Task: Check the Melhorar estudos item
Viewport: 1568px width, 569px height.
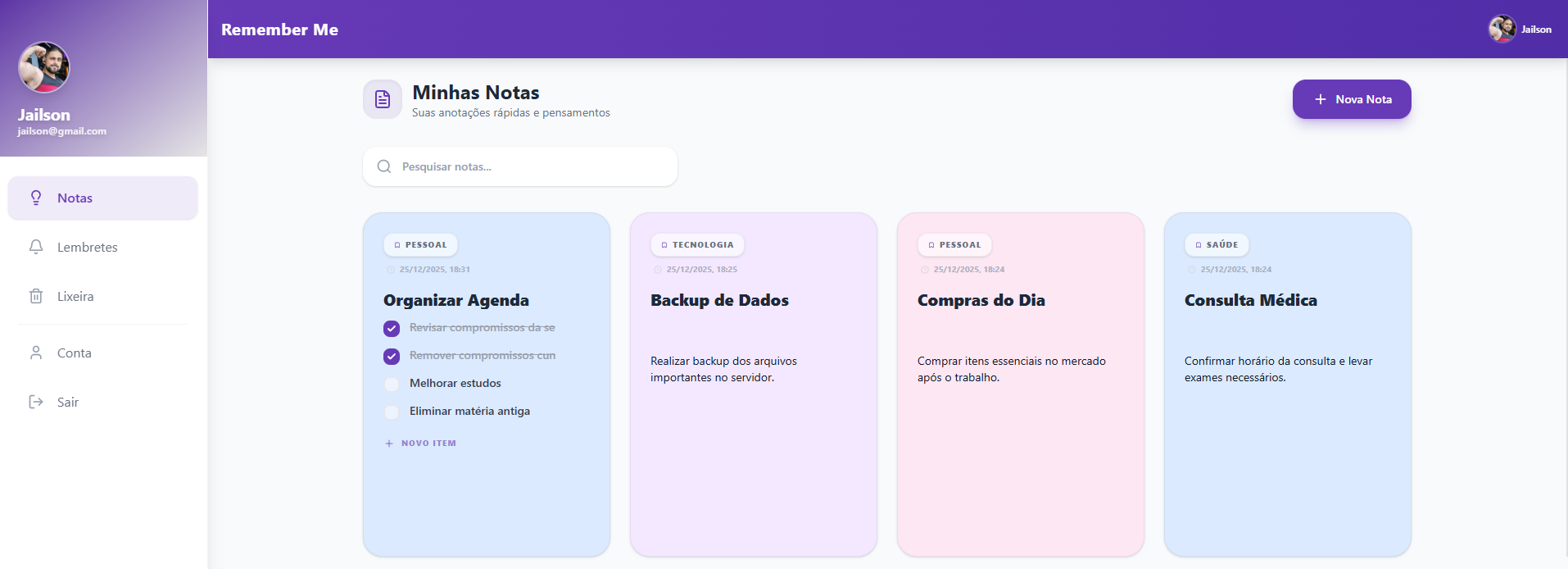Action: (x=392, y=384)
